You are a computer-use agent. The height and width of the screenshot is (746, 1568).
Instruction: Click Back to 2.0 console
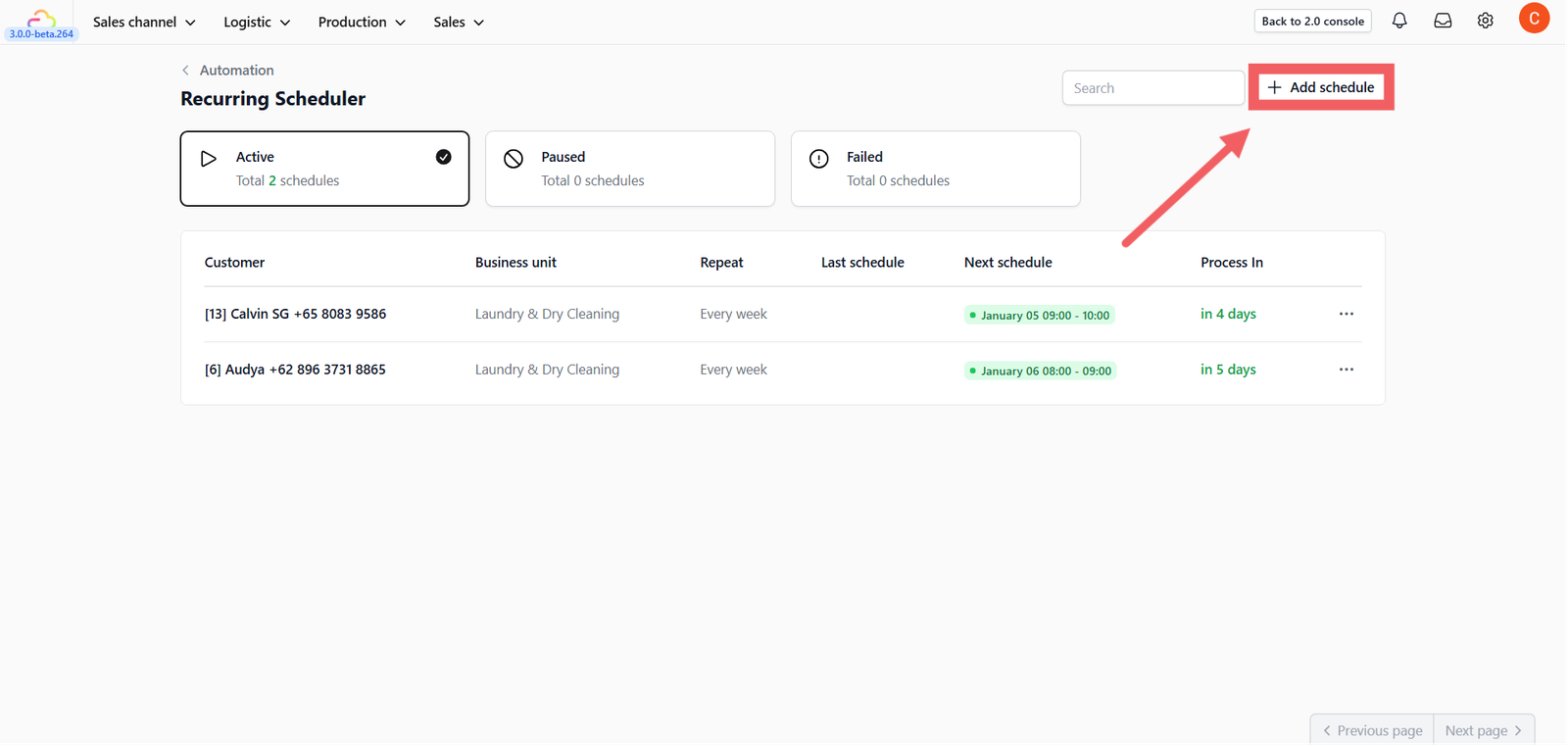pos(1313,21)
